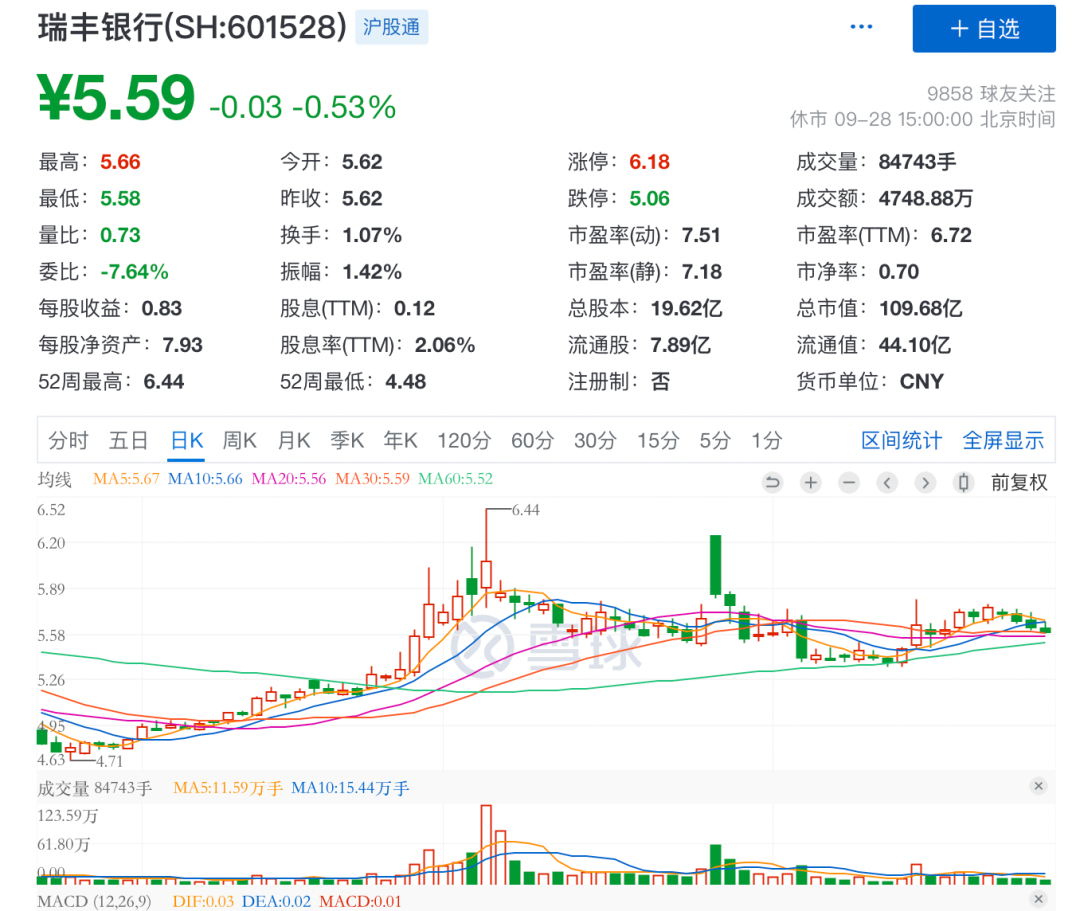Viewport: 1080px width, 911px height.
Task: Click the 沪股通 tag
Action: coord(391,27)
